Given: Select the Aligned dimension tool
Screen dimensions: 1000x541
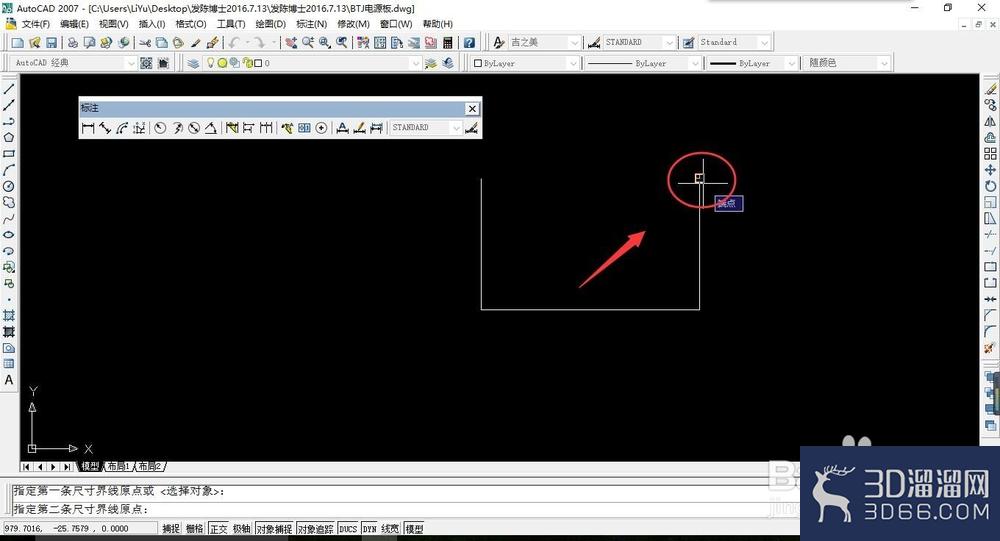Looking at the screenshot, I should tap(105, 128).
